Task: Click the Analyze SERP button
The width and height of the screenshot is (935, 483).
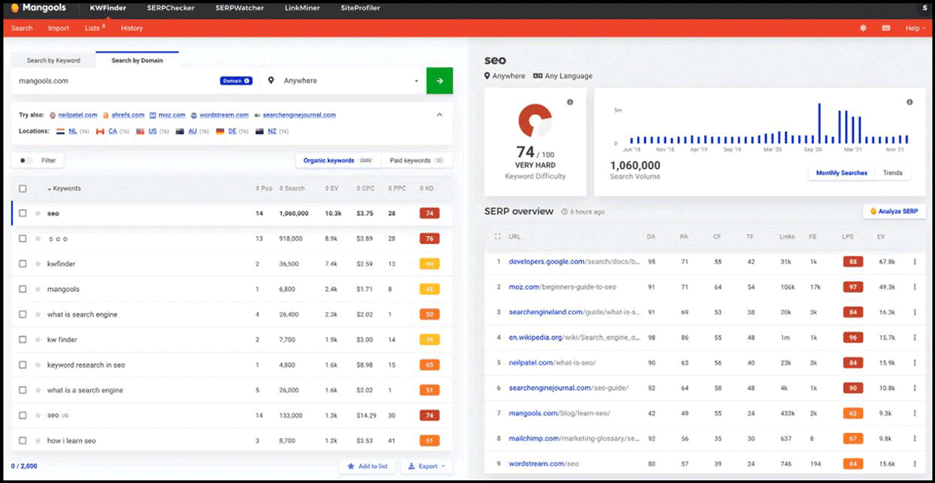Action: (893, 212)
